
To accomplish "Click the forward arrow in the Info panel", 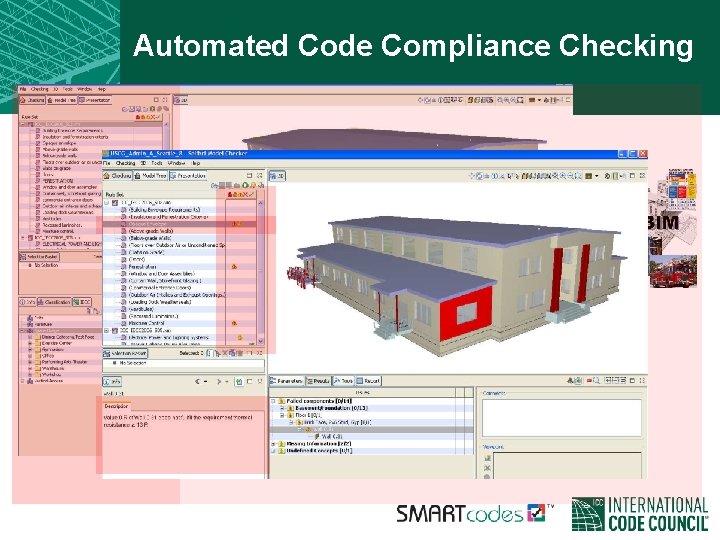I will pyautogui.click(x=219, y=382).
